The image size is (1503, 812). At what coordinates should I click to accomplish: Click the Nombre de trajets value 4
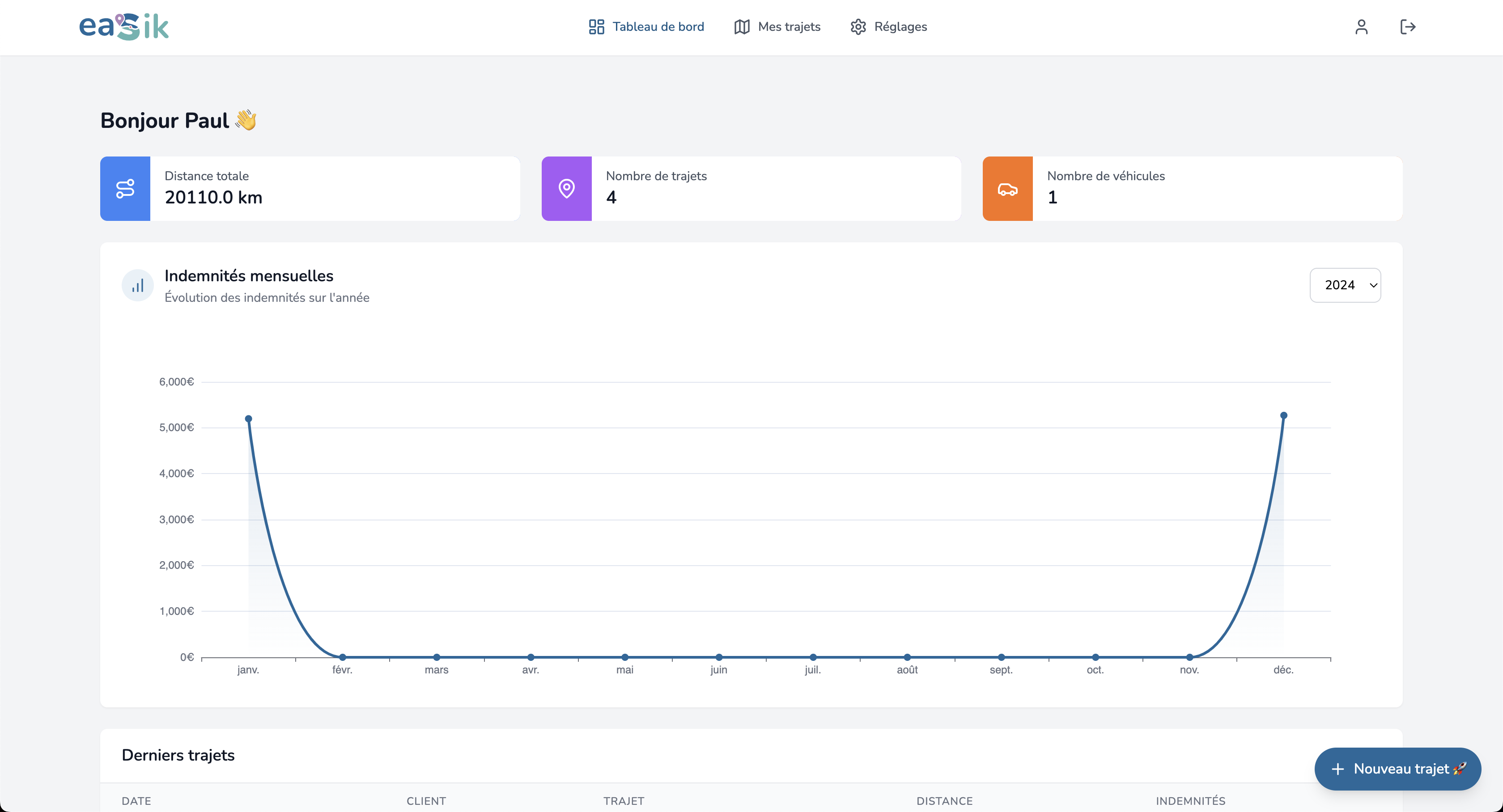click(x=611, y=197)
